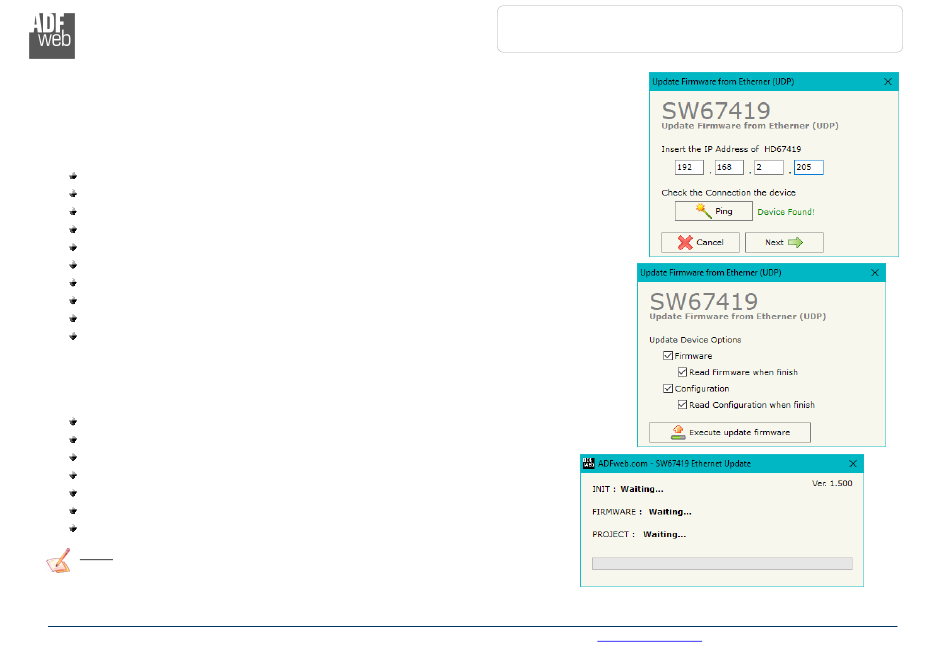Cancel the firmware update wizard

coord(700,242)
